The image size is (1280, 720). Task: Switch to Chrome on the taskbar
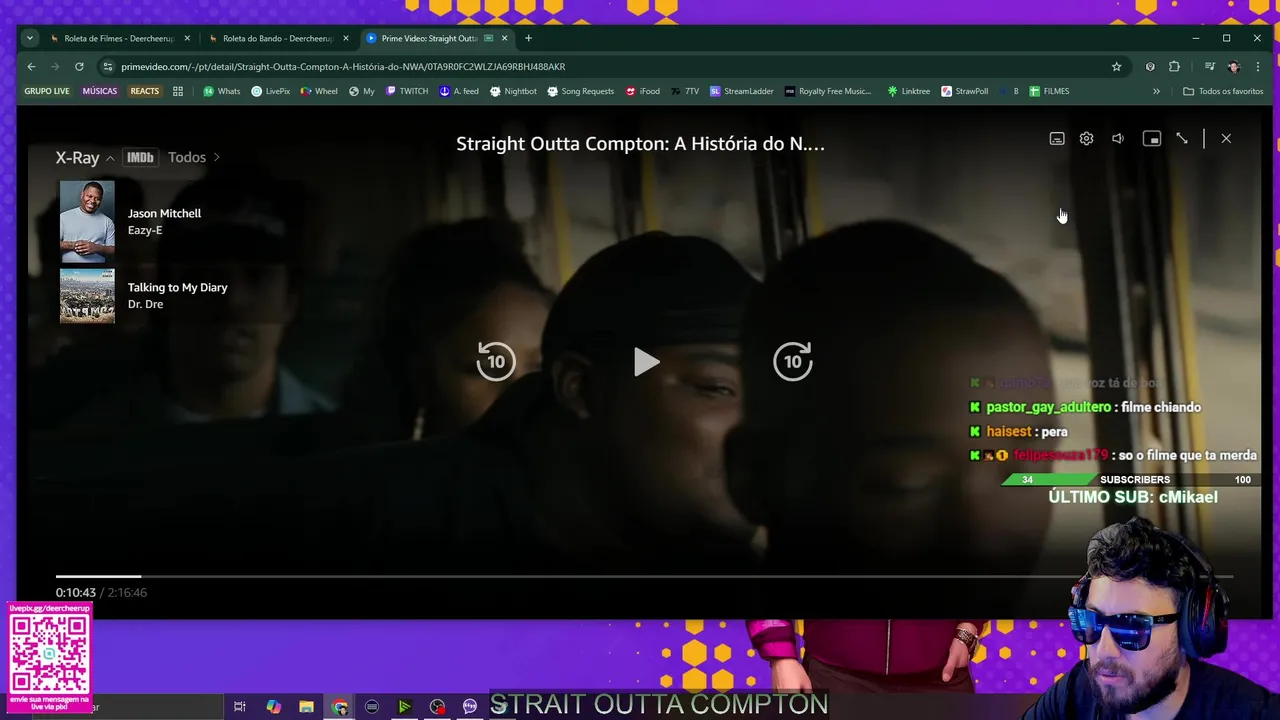(x=339, y=707)
